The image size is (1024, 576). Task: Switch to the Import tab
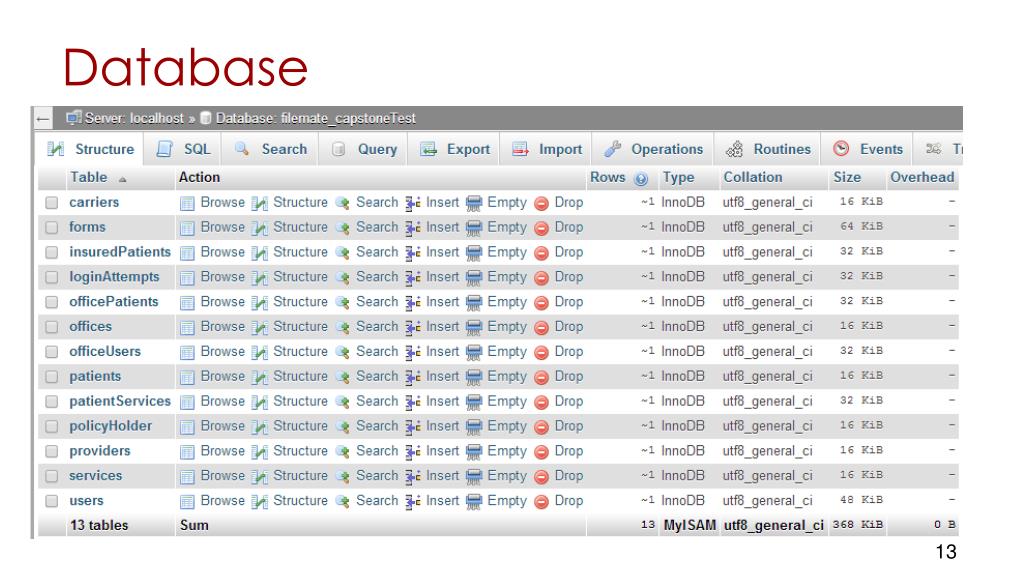pyautogui.click(x=547, y=149)
